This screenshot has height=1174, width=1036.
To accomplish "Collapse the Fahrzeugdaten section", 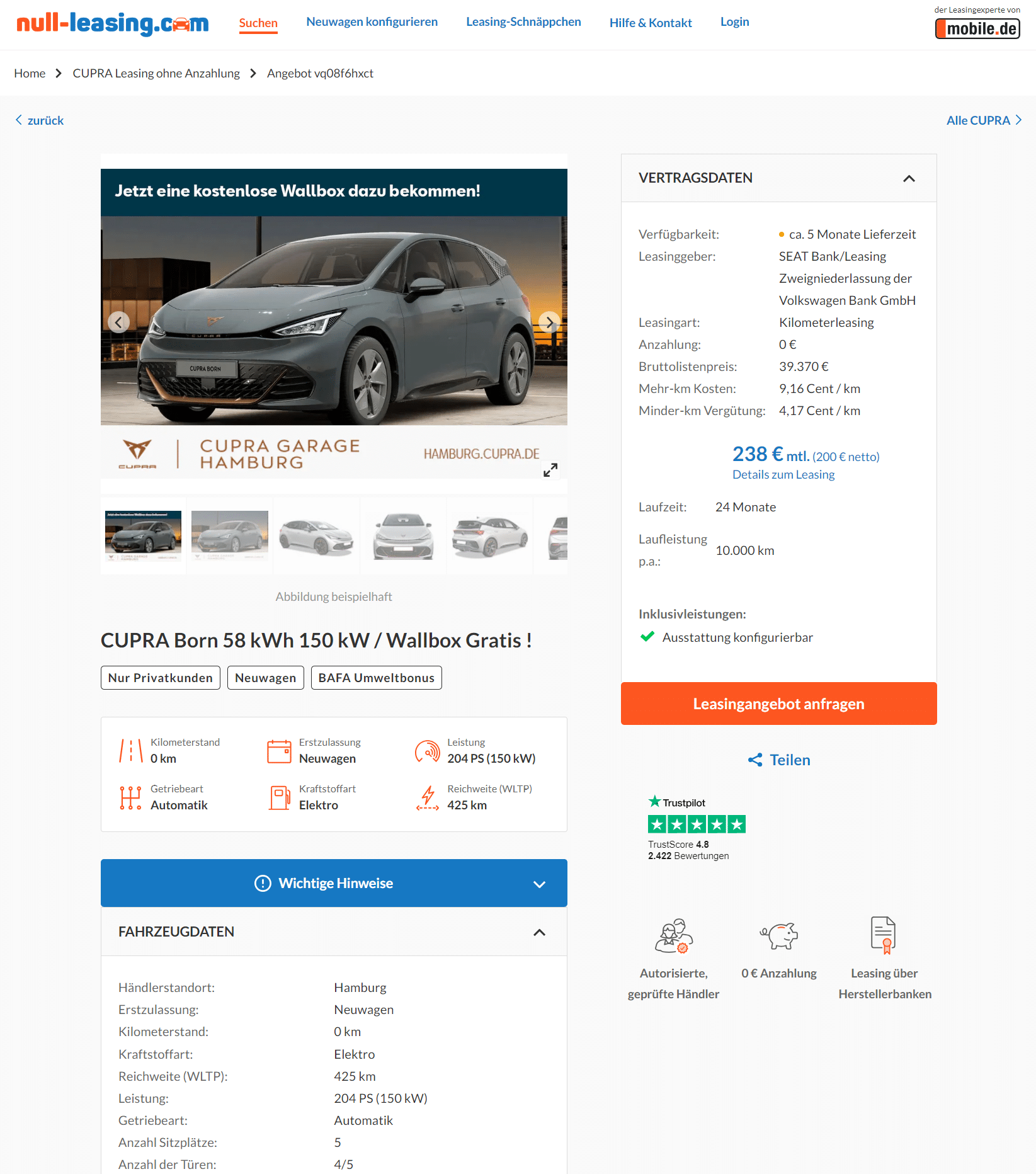I will click(539, 932).
